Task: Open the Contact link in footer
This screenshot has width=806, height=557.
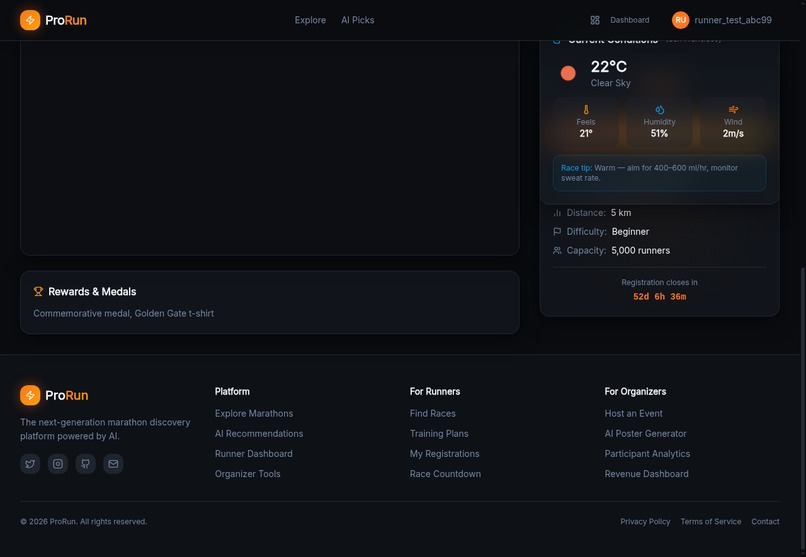Action: pyautogui.click(x=765, y=522)
